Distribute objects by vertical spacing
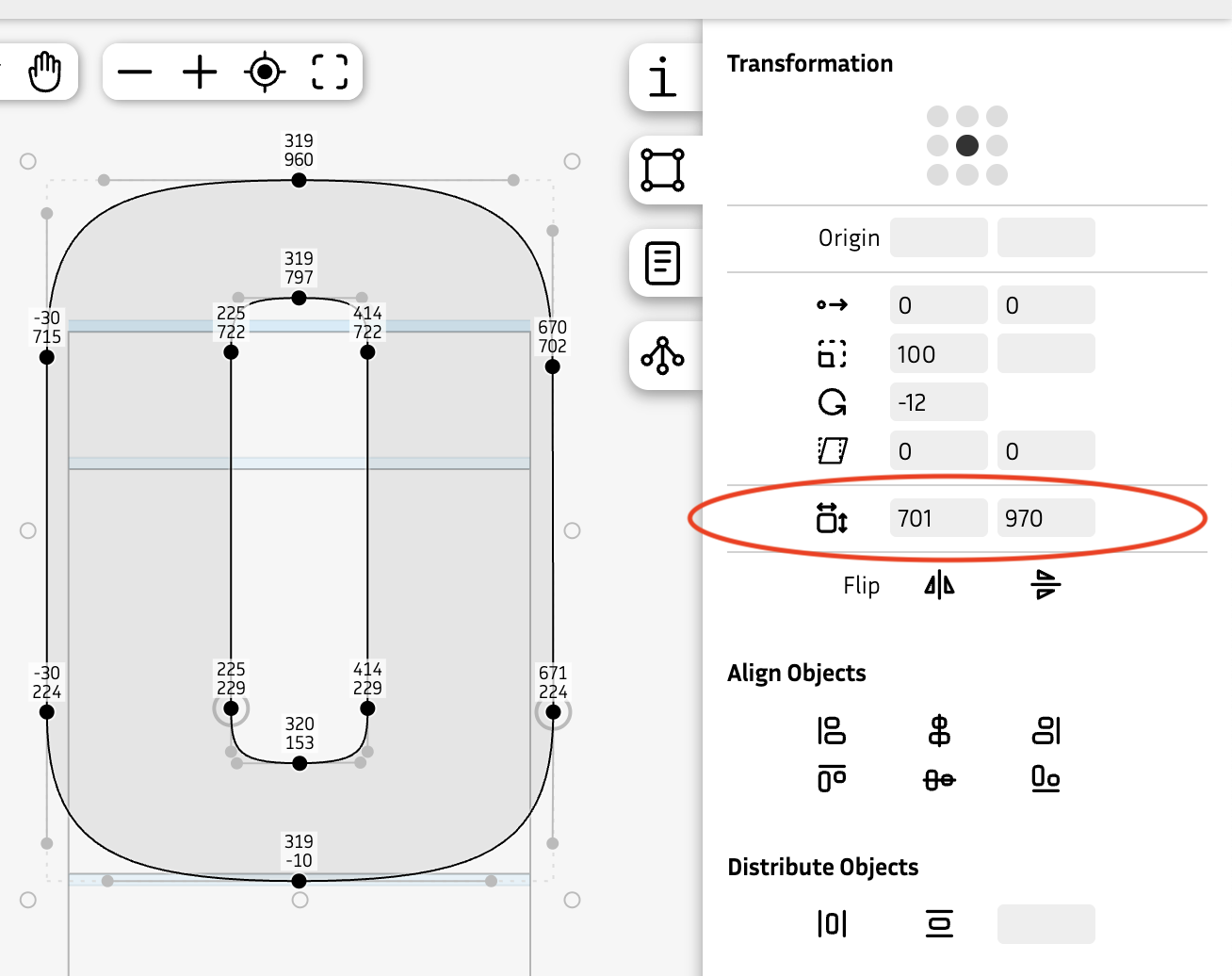 [x=938, y=924]
